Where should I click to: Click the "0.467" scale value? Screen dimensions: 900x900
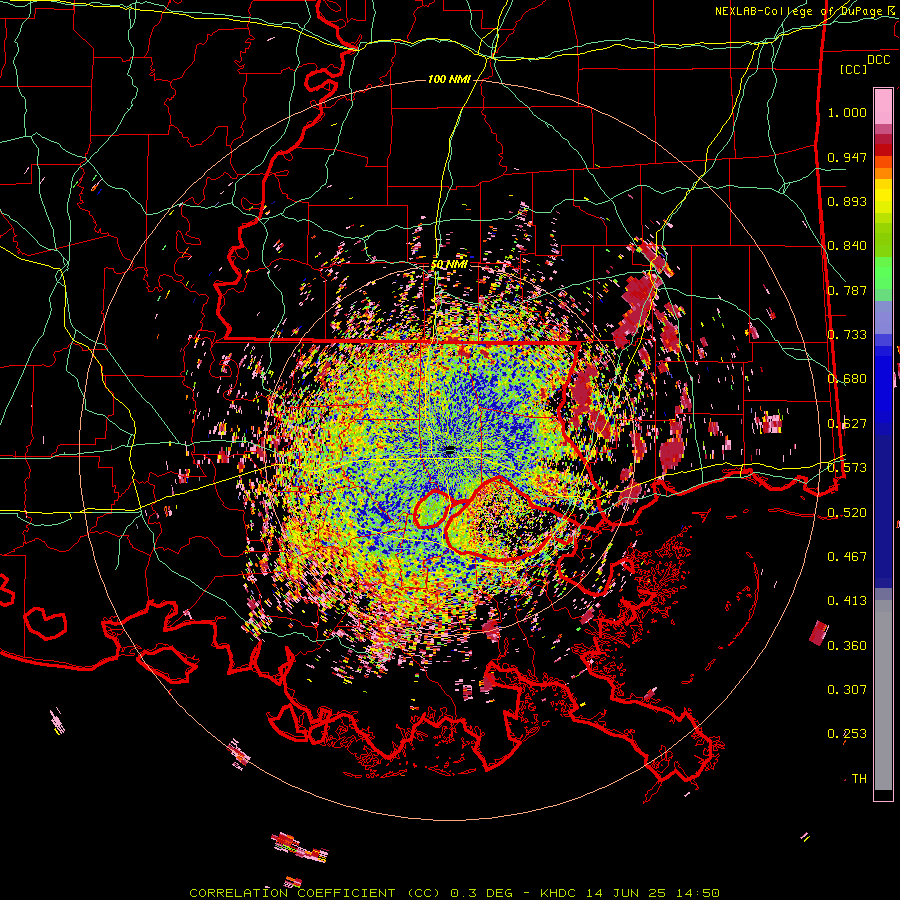pyautogui.click(x=847, y=556)
